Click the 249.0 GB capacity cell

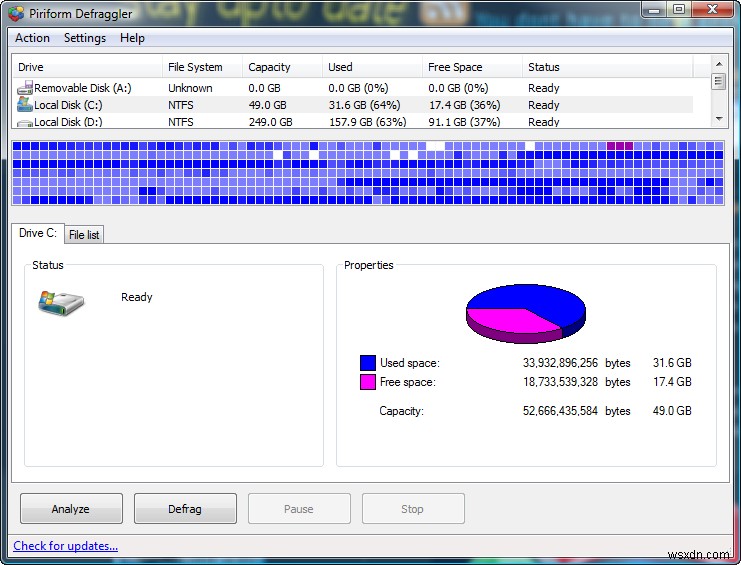click(x=270, y=122)
